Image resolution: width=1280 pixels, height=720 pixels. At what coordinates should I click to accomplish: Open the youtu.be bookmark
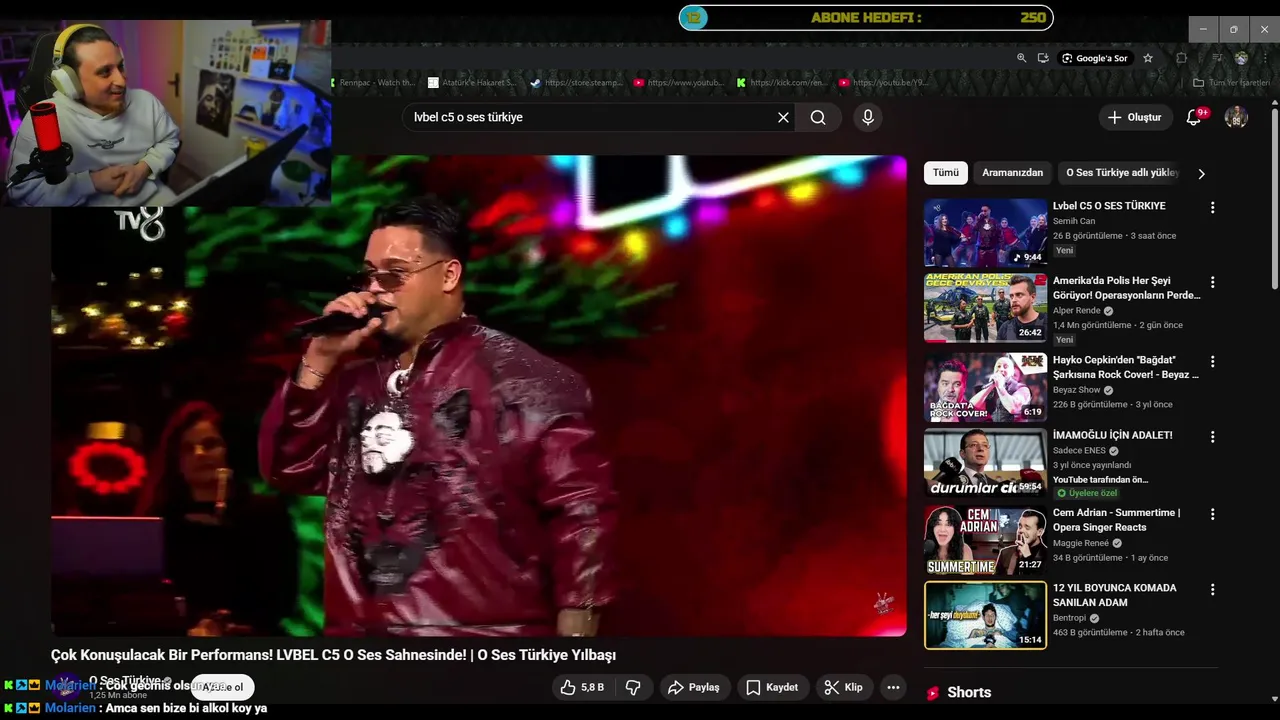tap(885, 83)
